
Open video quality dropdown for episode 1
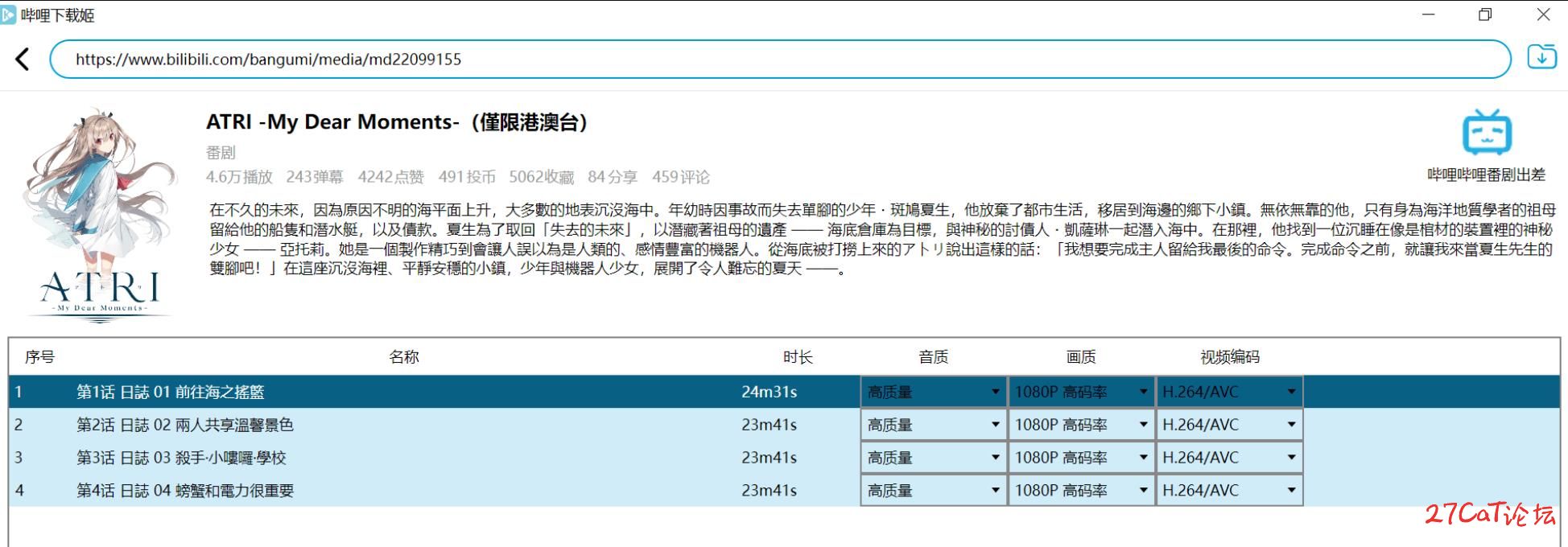(1081, 392)
